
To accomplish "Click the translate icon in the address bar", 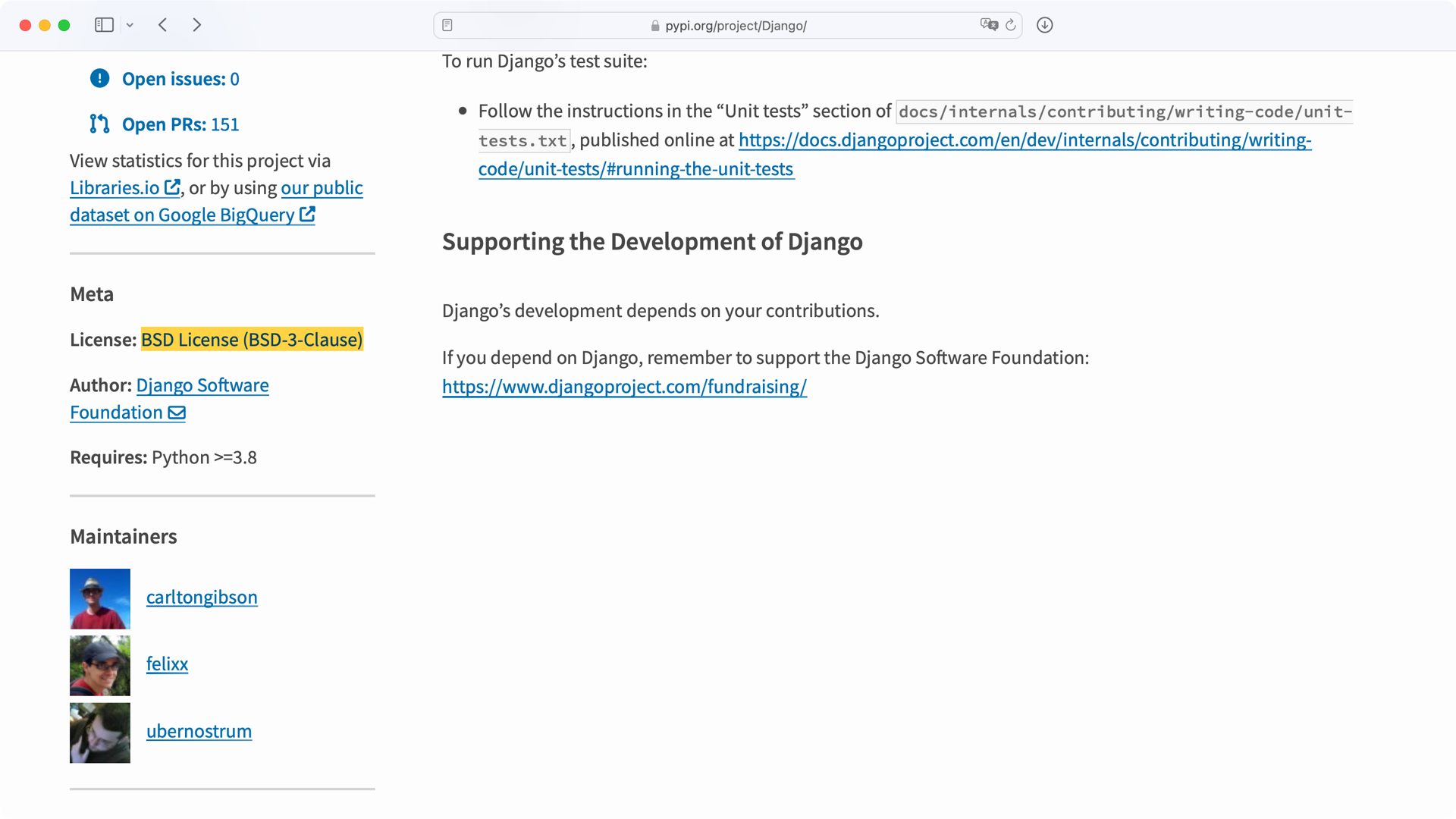I will pyautogui.click(x=989, y=25).
